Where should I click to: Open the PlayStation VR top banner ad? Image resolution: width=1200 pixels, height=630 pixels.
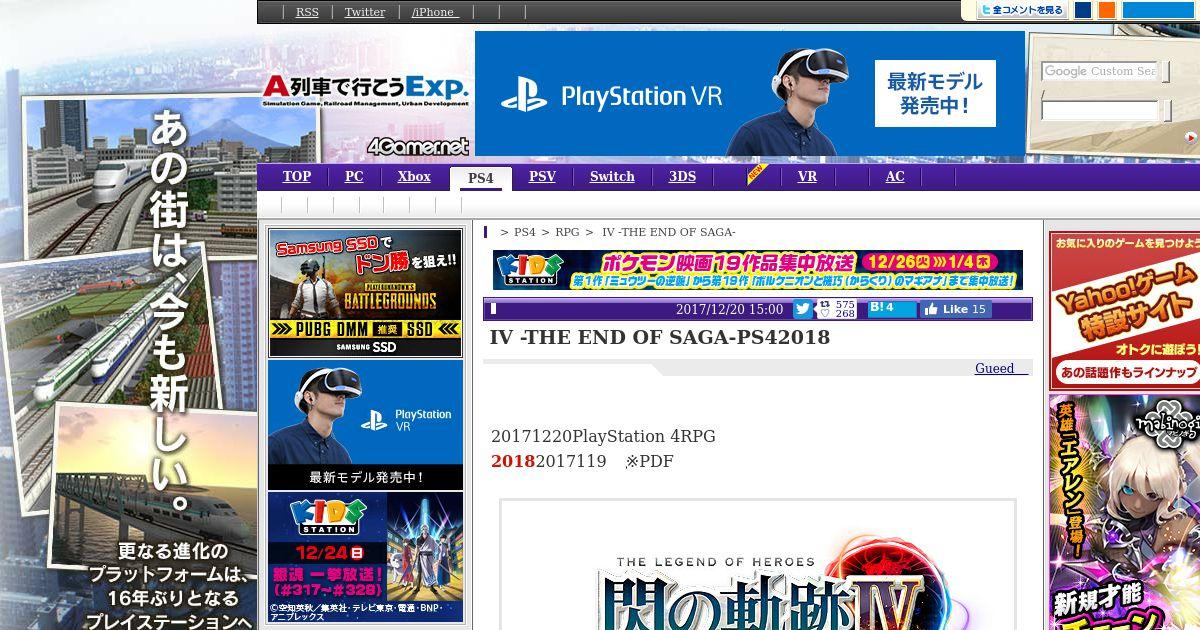(750, 94)
